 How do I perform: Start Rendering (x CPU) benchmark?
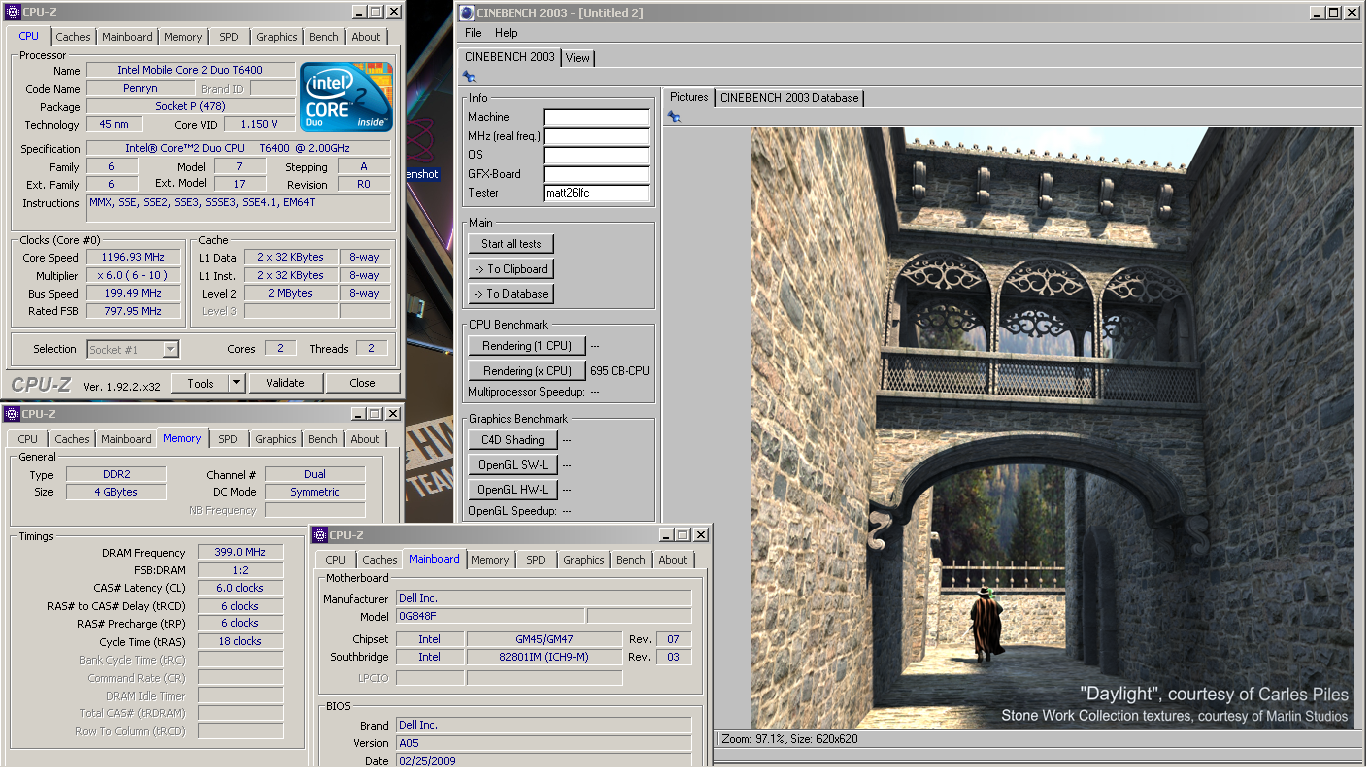(527, 371)
